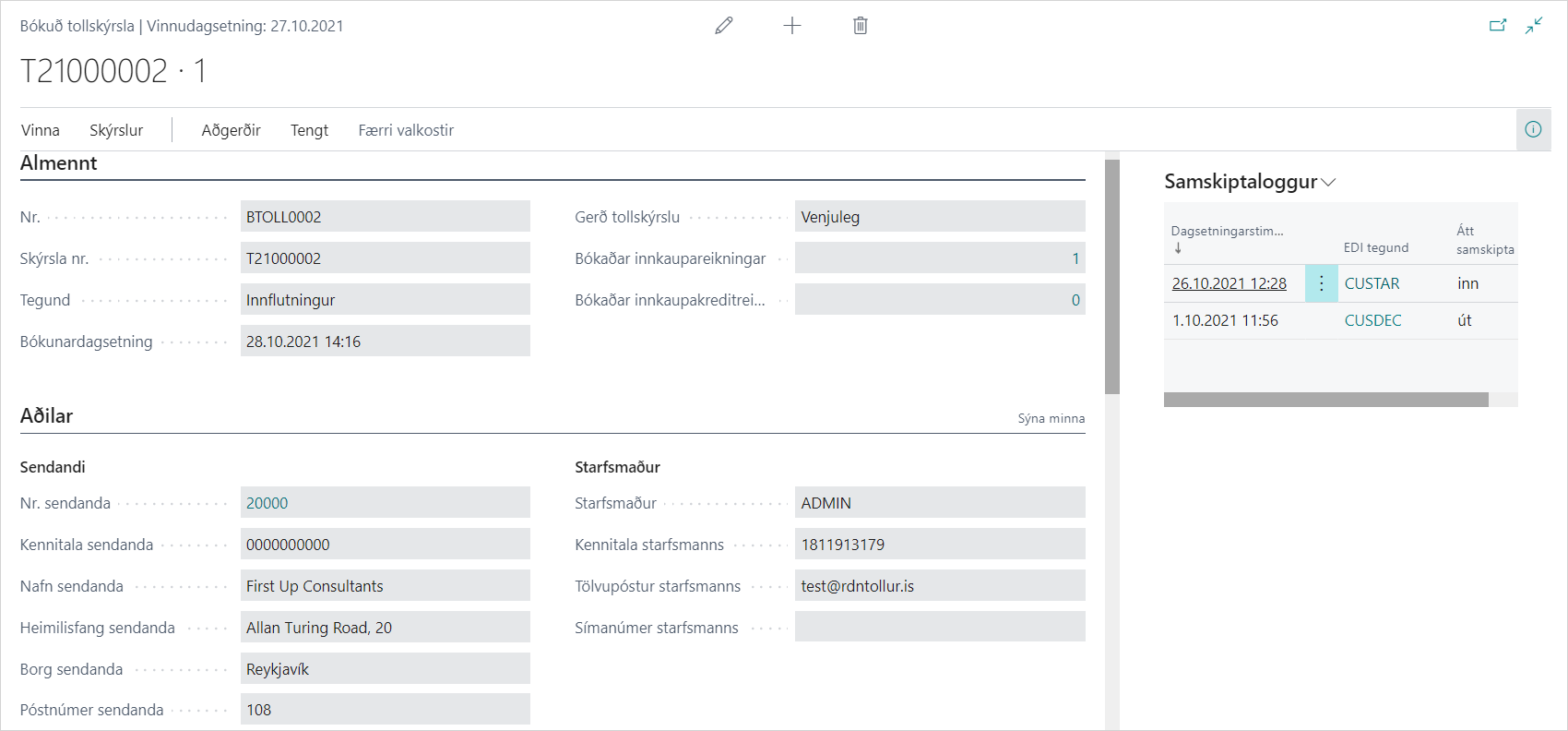Viewport: 1568px width, 731px height.
Task: Collapse the Aðilar section header
Action: pyautogui.click(x=47, y=416)
